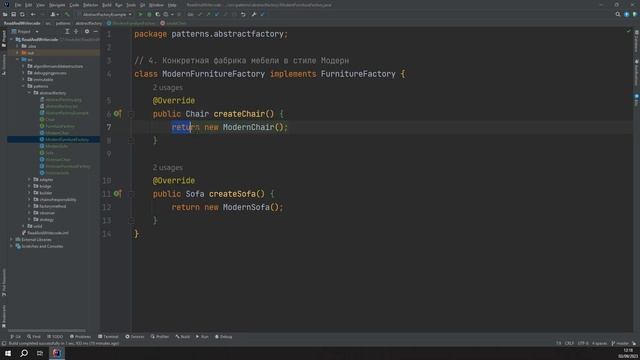
Task: Open the TODO tool window
Action: click(55, 337)
